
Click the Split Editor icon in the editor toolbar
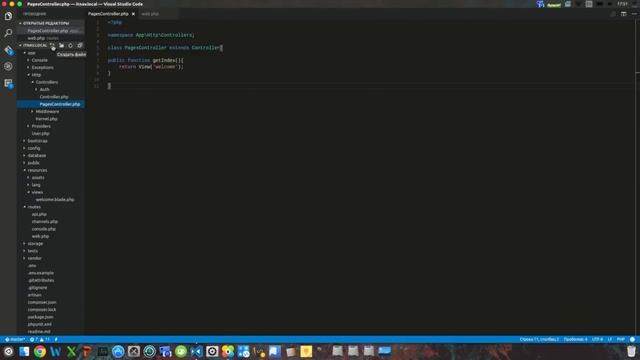(x=623, y=14)
